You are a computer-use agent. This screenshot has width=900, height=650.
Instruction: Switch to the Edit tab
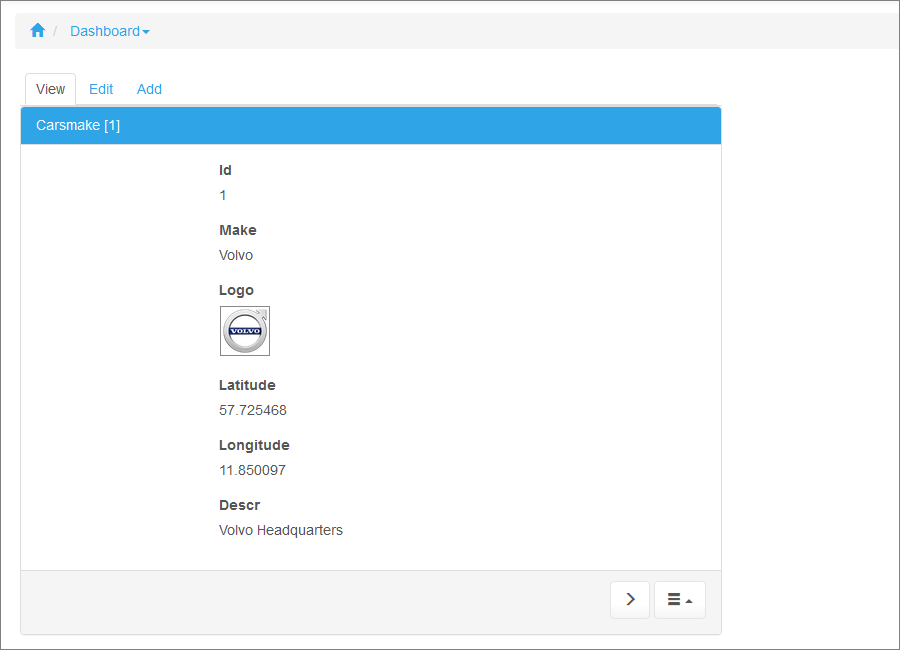click(100, 89)
